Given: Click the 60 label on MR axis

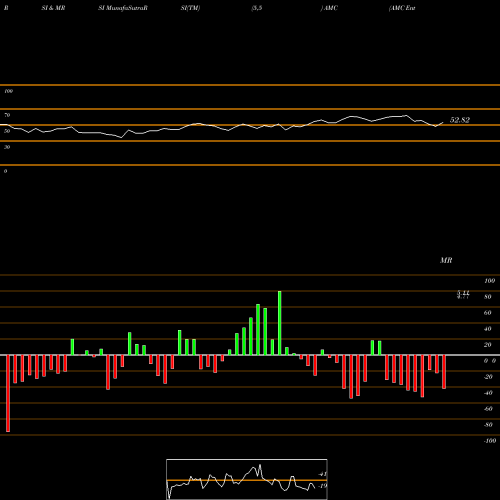Looking at the screenshot, I should tap(488, 313).
